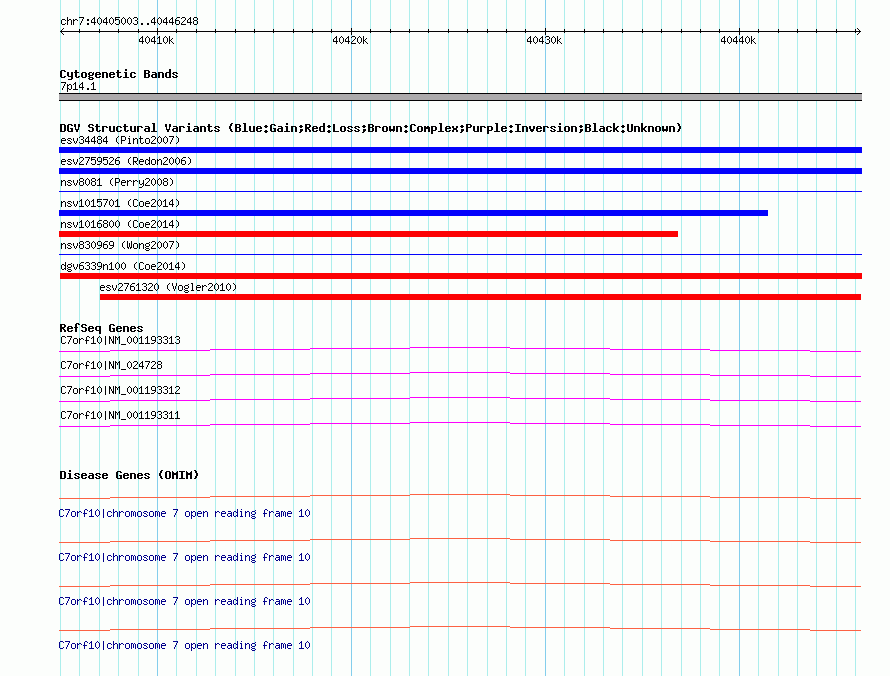Click the blue bar under nsv1015701
890x676 pixels.
click(x=413, y=213)
